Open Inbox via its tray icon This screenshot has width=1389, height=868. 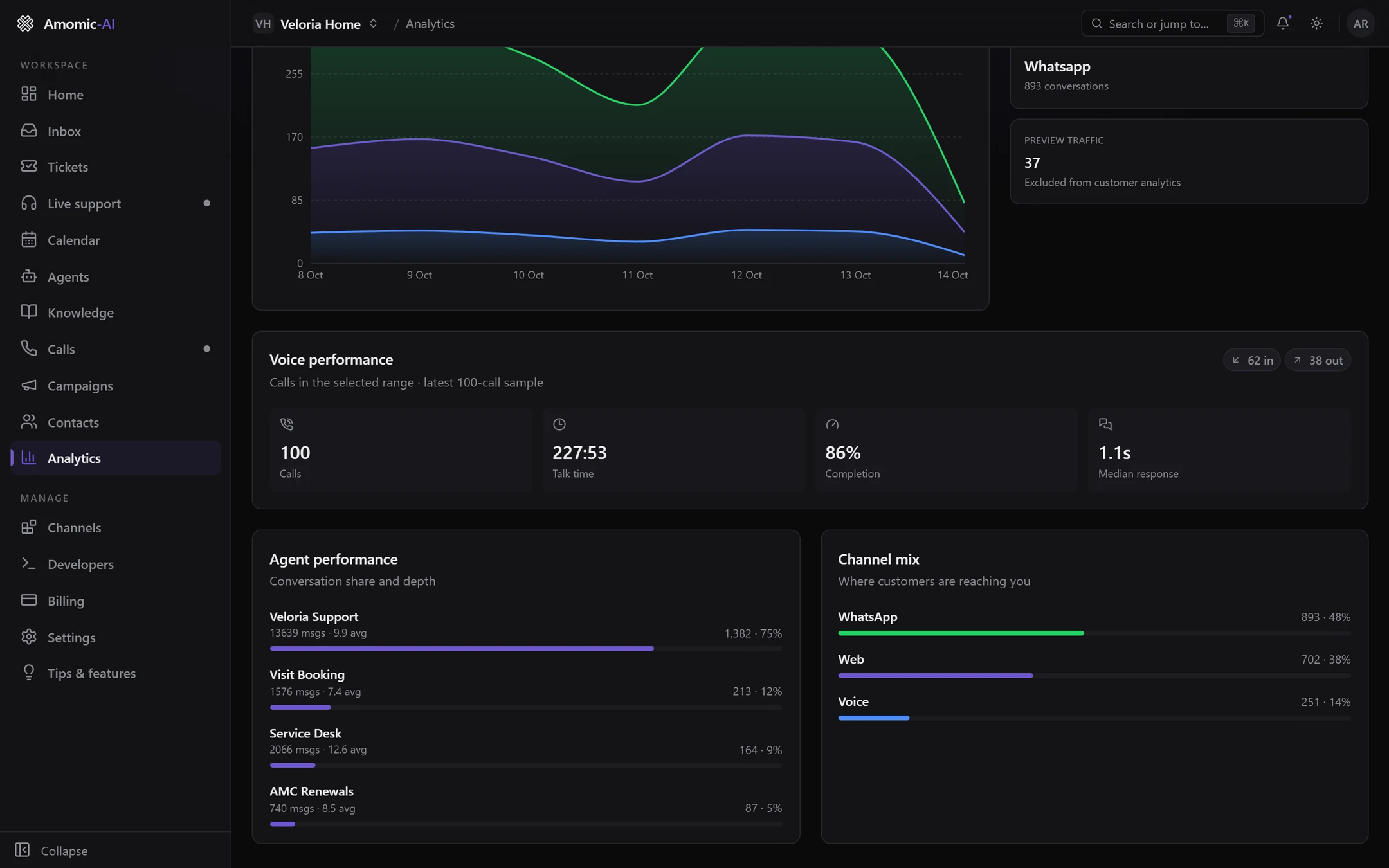[x=29, y=131]
